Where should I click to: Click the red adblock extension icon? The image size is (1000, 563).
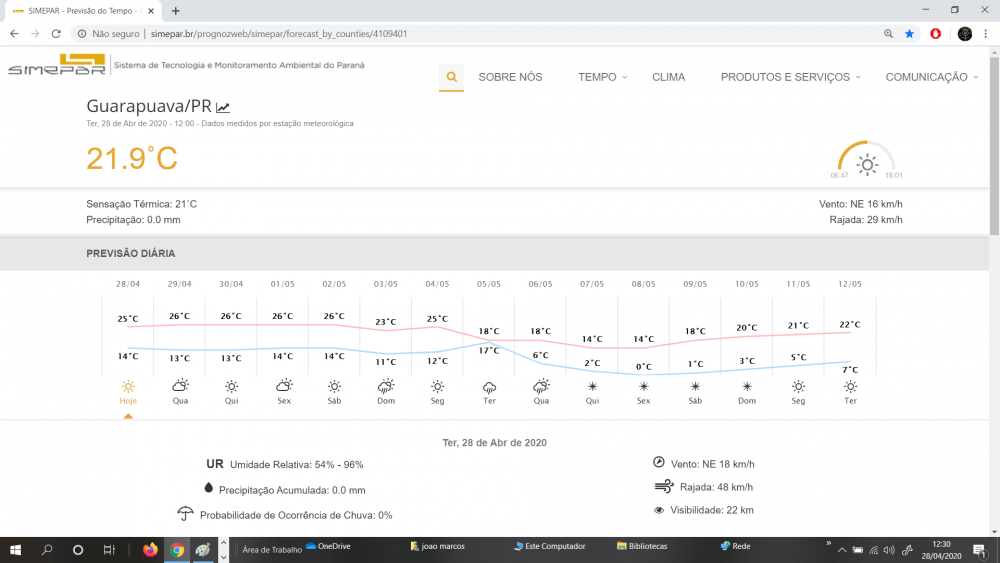(936, 33)
